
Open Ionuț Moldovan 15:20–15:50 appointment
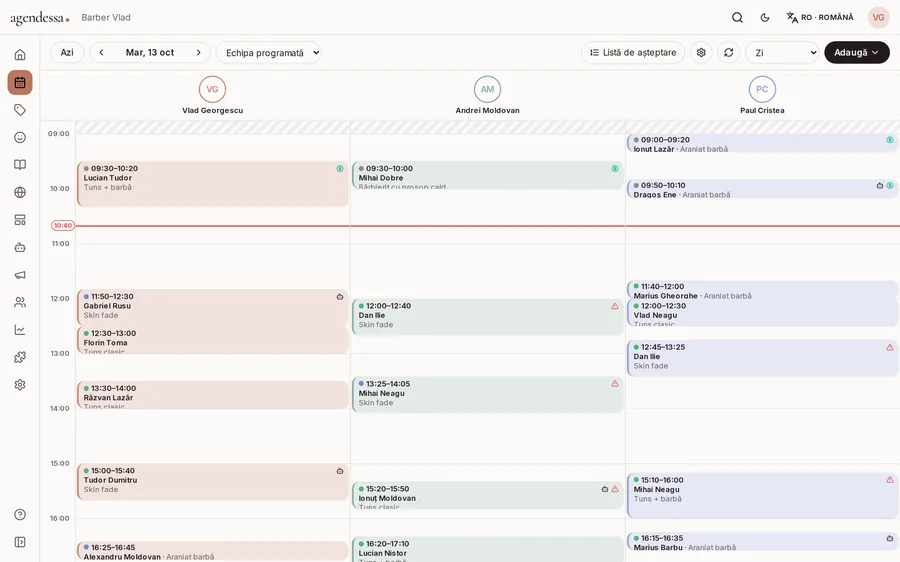tap(488, 495)
